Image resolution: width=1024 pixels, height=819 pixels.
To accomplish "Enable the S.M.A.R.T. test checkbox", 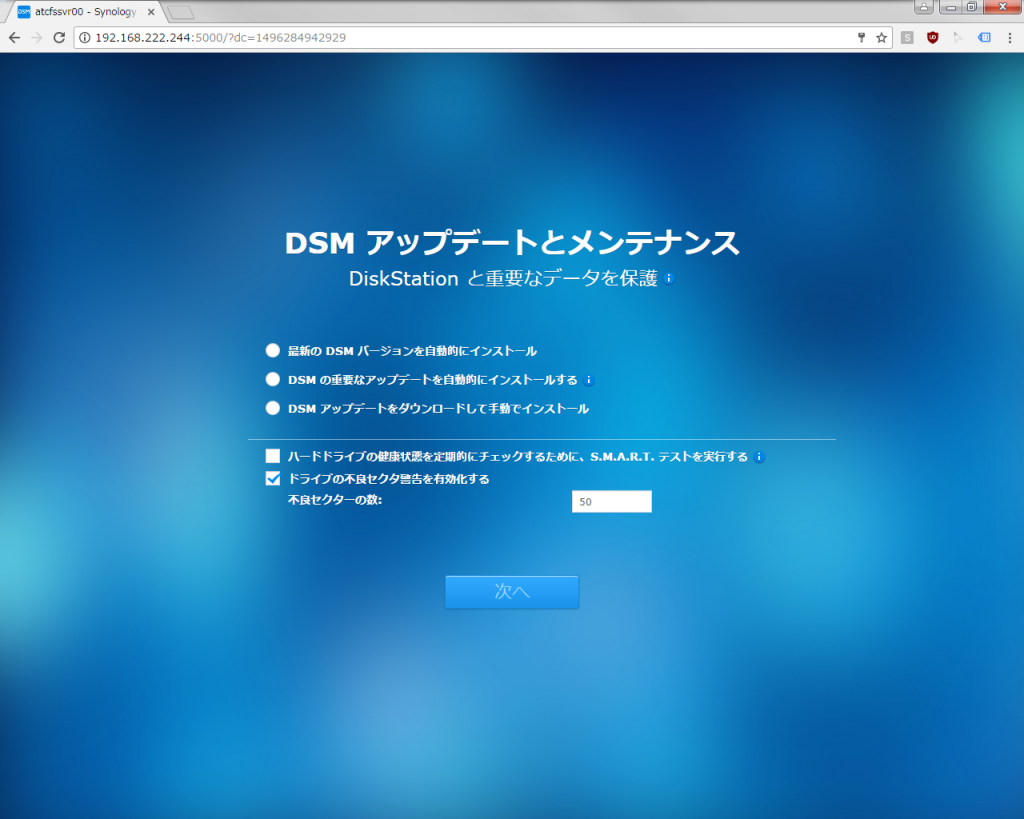I will pos(273,456).
